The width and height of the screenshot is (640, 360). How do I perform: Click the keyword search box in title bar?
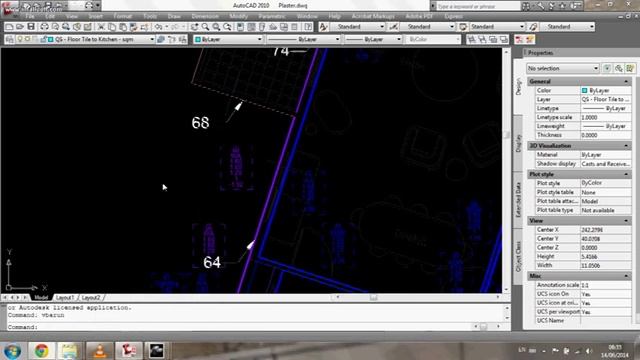coord(478,6)
